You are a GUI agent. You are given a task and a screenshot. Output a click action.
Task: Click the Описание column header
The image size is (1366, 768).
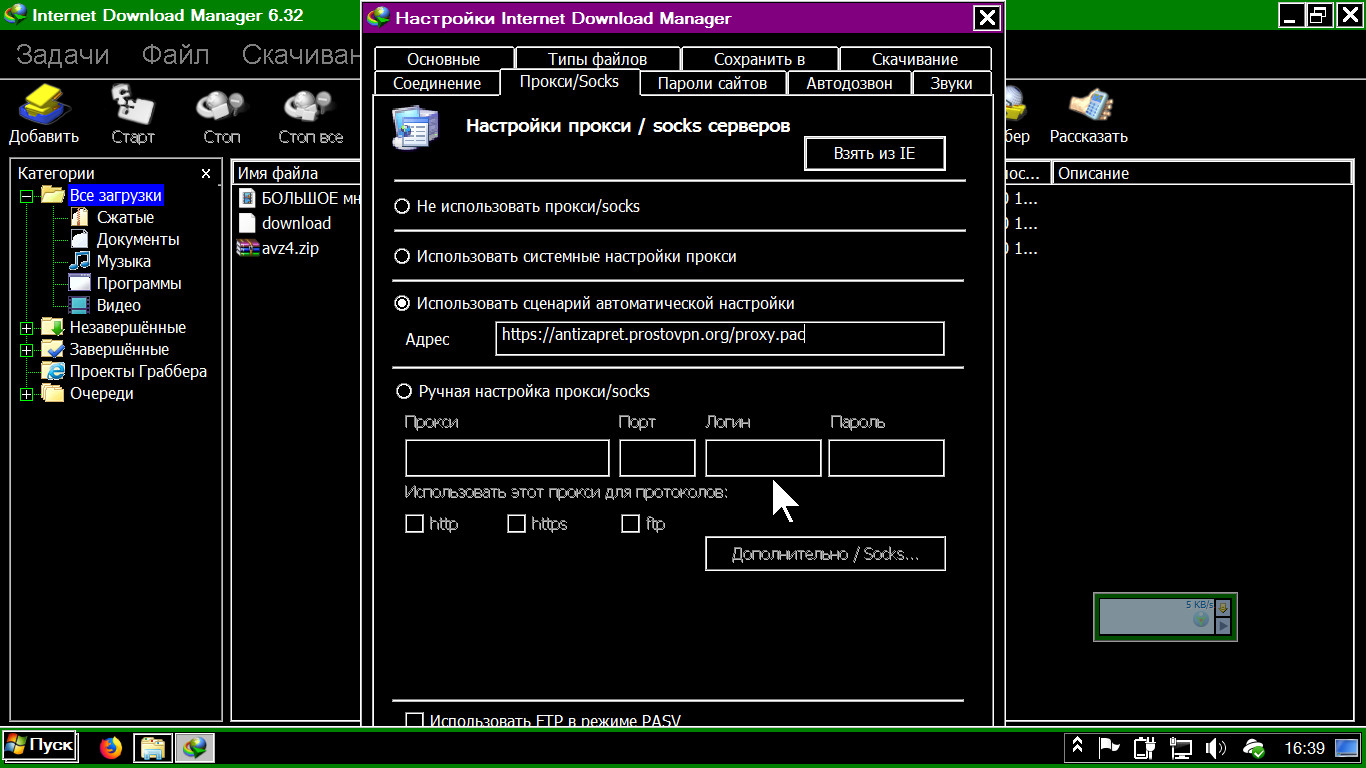[x=1201, y=173]
